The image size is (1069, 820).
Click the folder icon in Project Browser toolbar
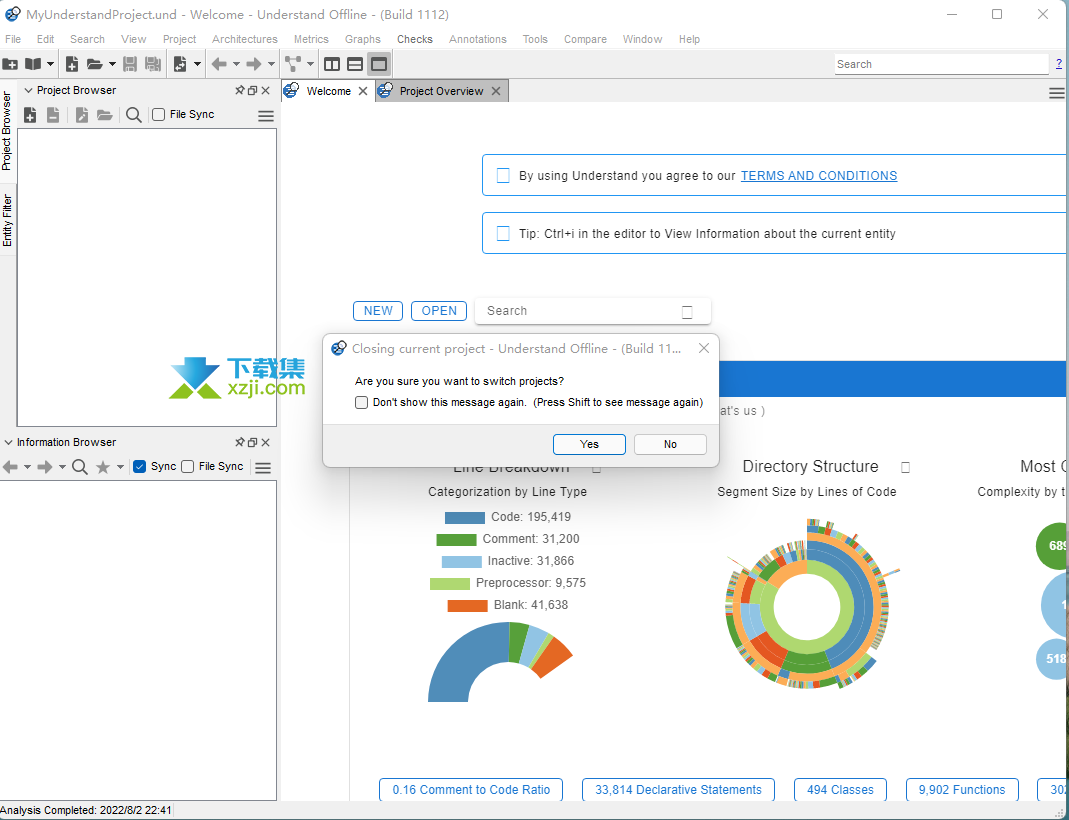point(104,115)
